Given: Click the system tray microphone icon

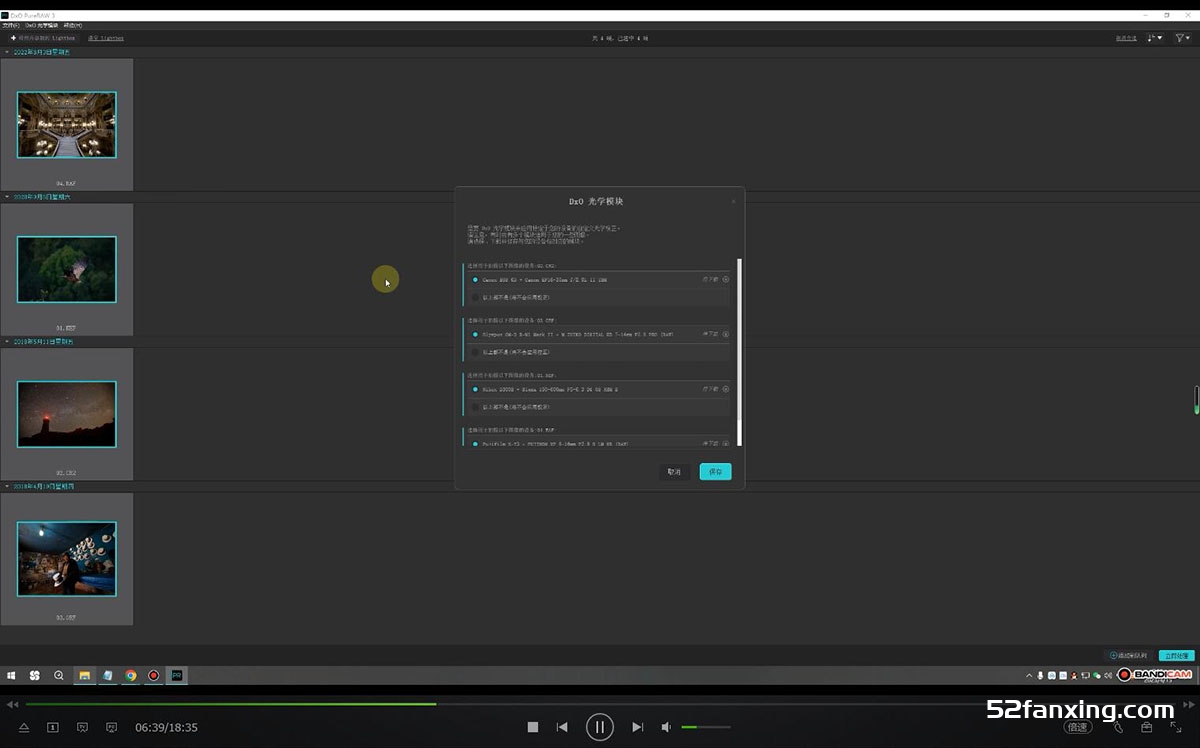Looking at the screenshot, I should (x=1041, y=675).
